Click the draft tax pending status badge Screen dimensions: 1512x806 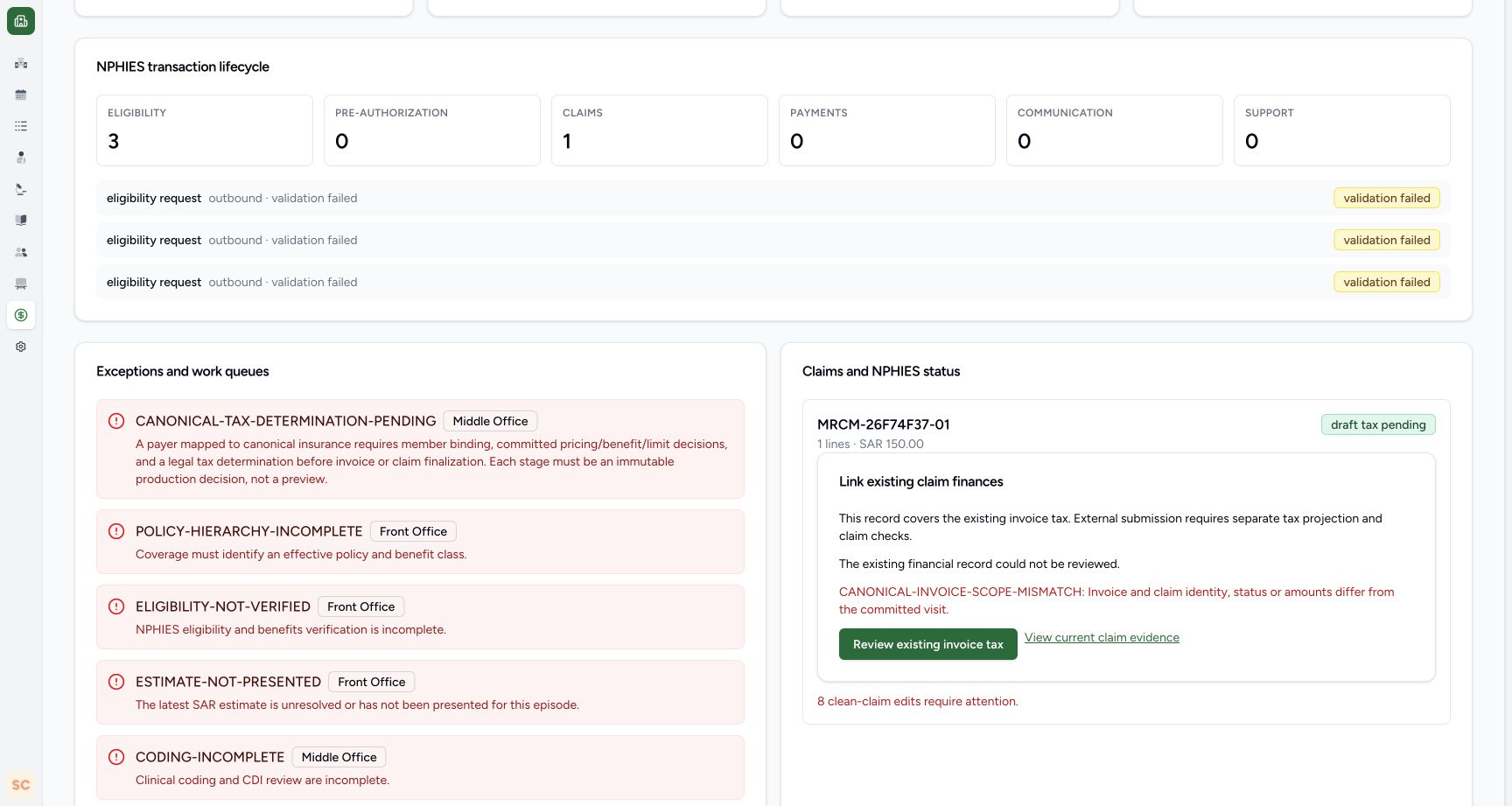(x=1378, y=424)
